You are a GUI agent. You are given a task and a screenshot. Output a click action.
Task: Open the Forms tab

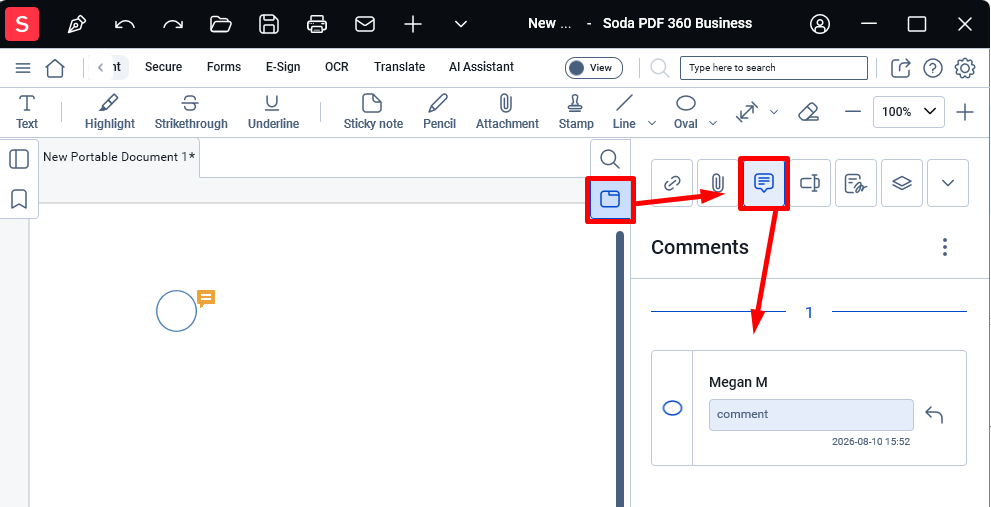(224, 67)
